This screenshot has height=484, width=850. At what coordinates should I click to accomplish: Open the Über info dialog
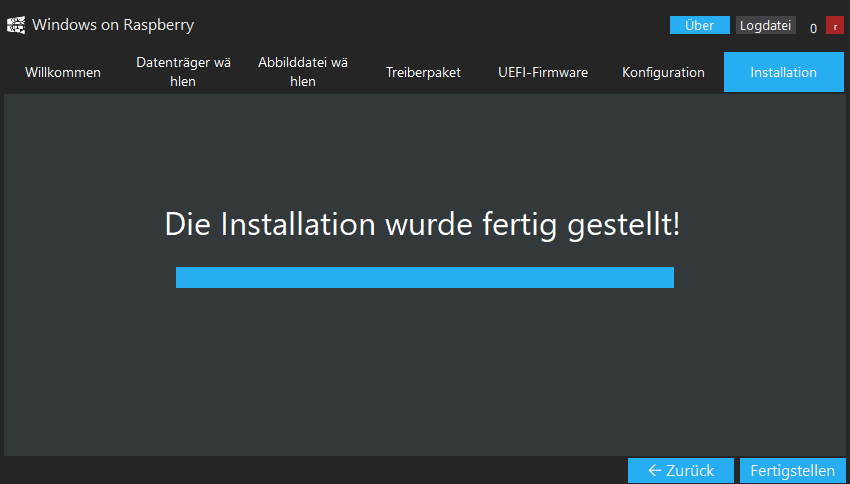coord(700,25)
